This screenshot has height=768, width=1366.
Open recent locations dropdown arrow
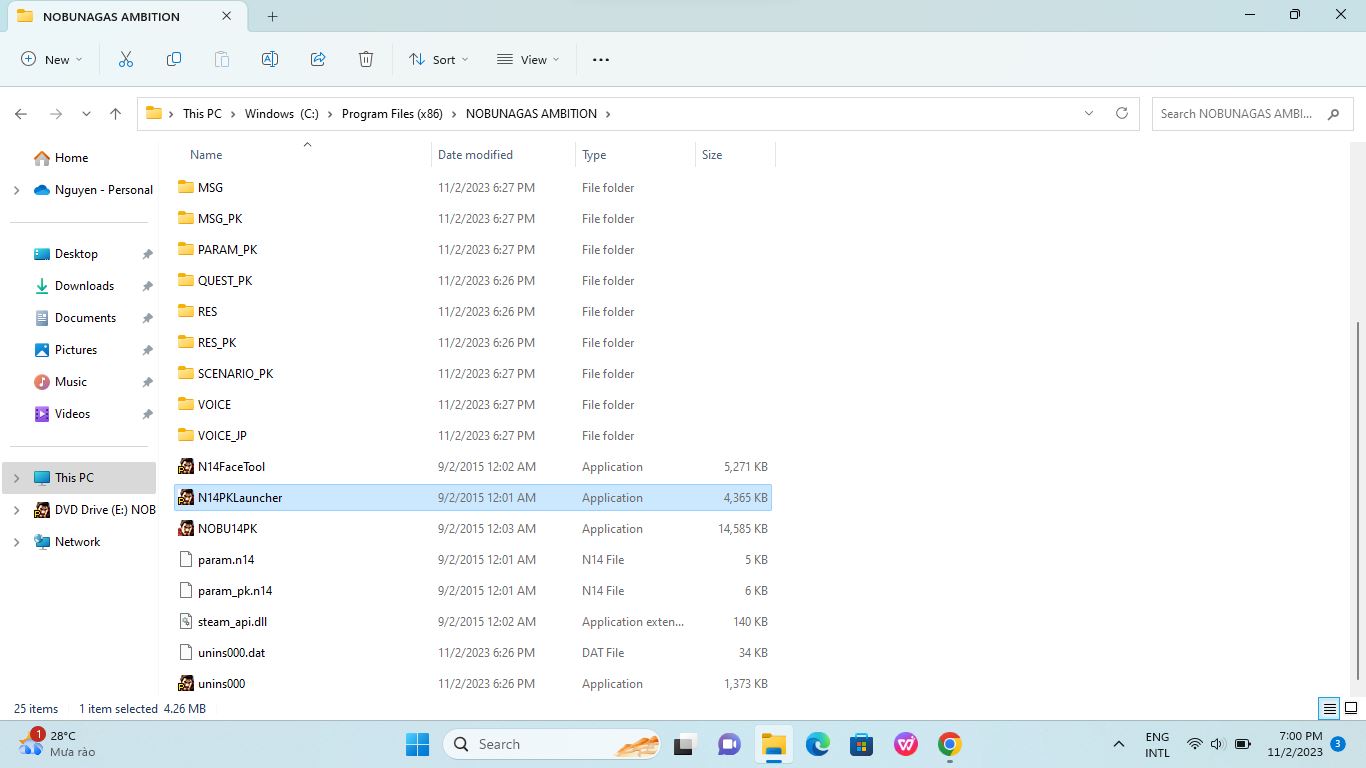pyautogui.click(x=86, y=114)
